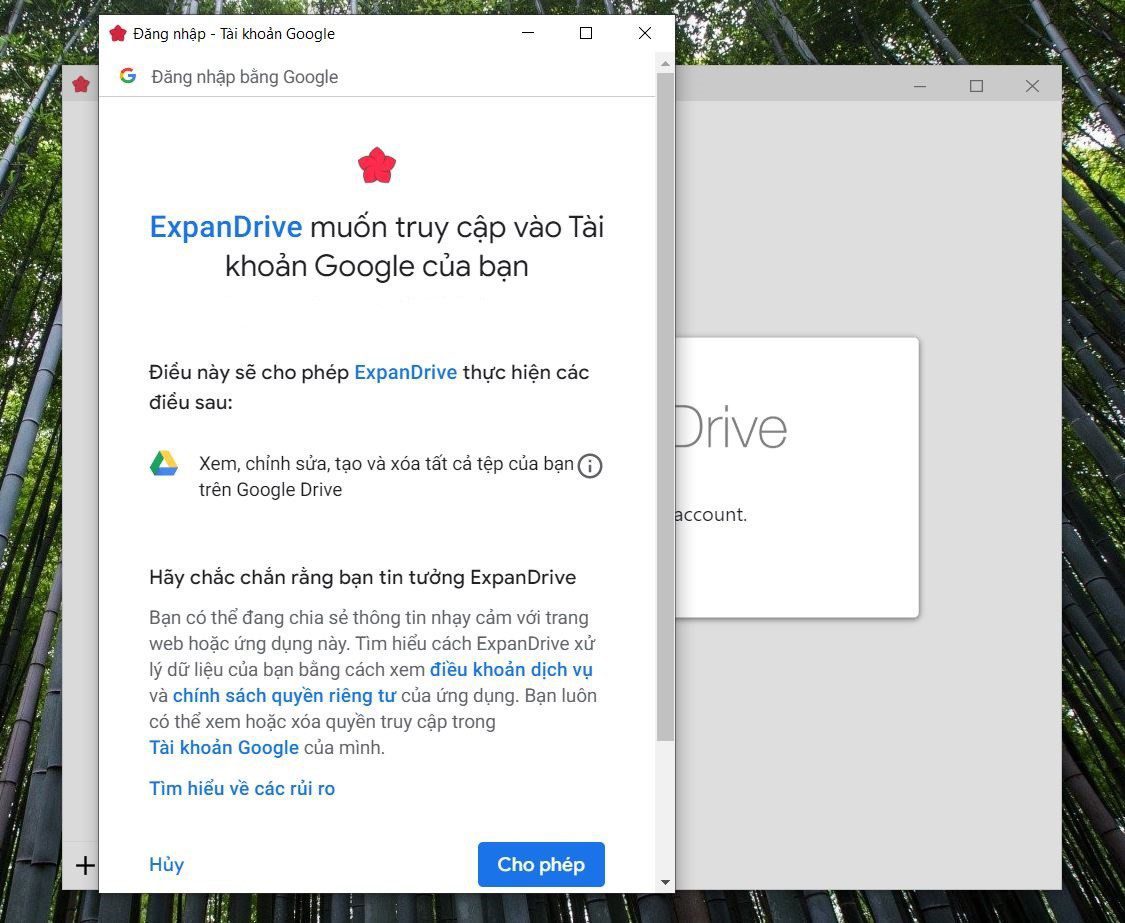Click the Hủy cancel link
Screen dimensions: 1125x923
tap(166, 864)
